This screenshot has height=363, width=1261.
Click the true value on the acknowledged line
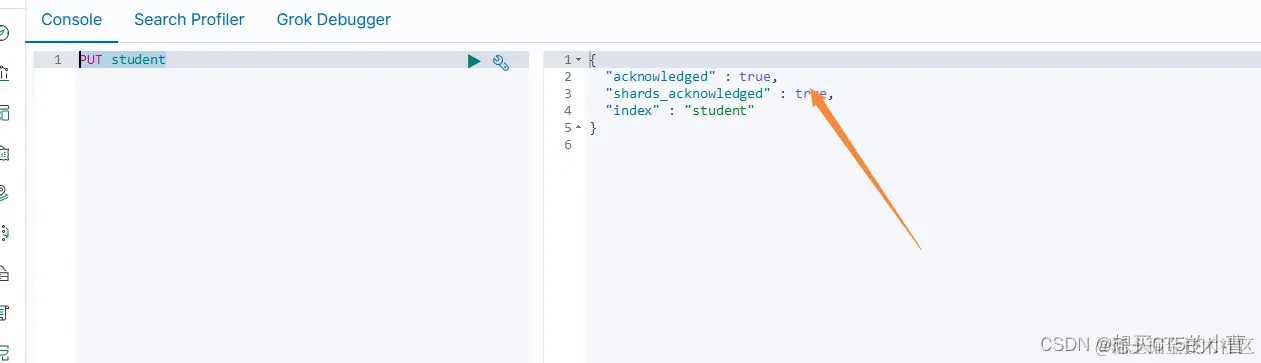point(755,77)
